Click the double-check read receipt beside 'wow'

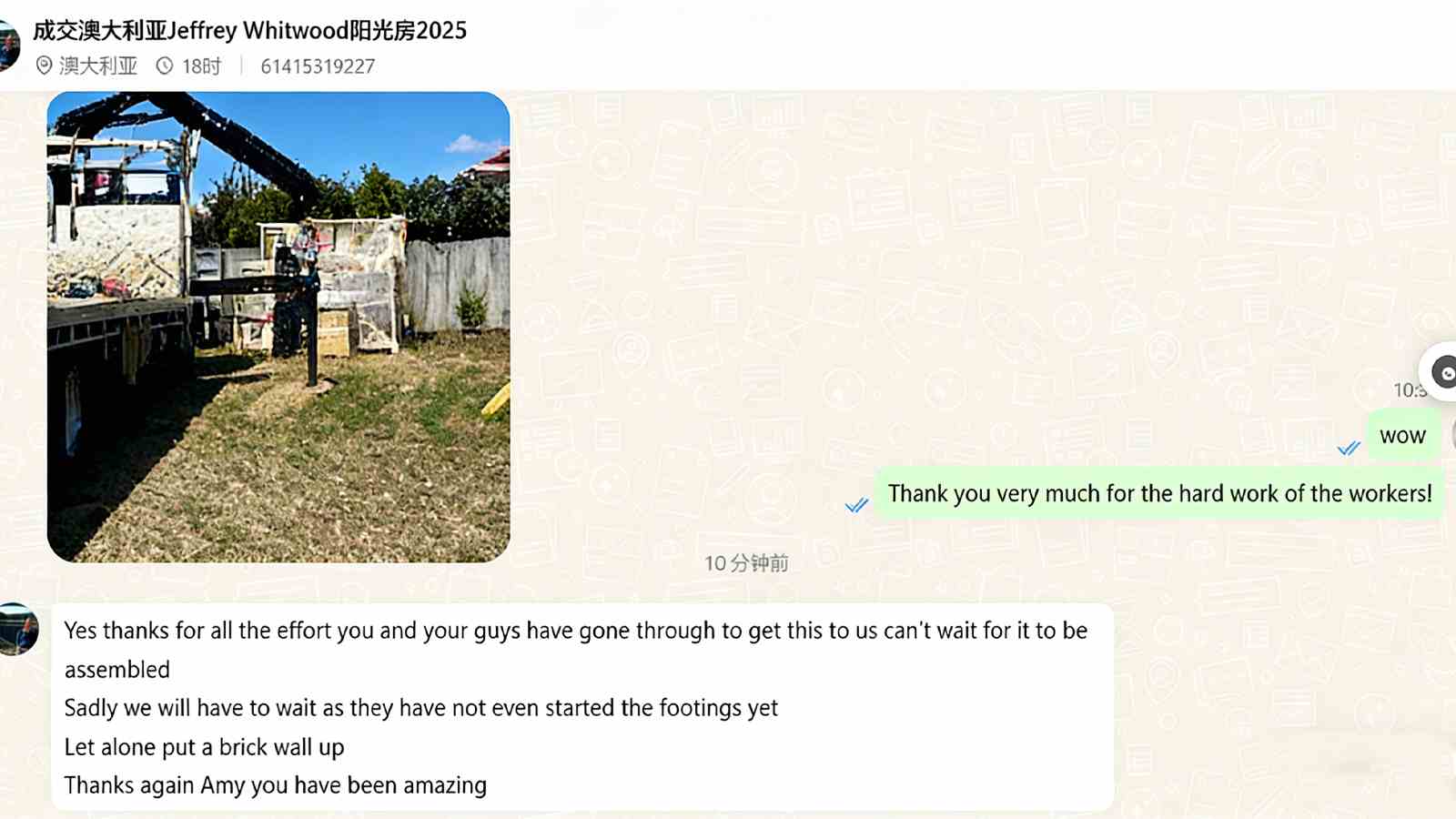1349,448
